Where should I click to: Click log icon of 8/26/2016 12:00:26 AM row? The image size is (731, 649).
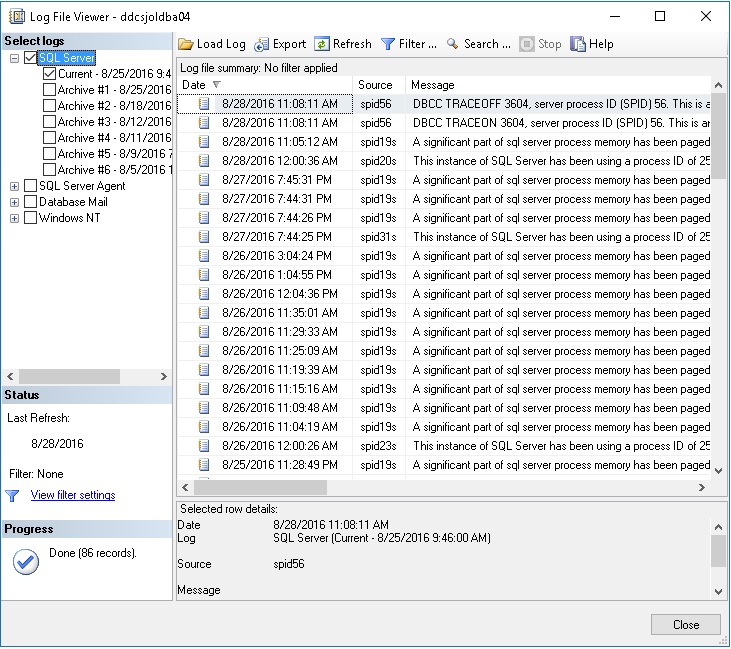tap(204, 446)
